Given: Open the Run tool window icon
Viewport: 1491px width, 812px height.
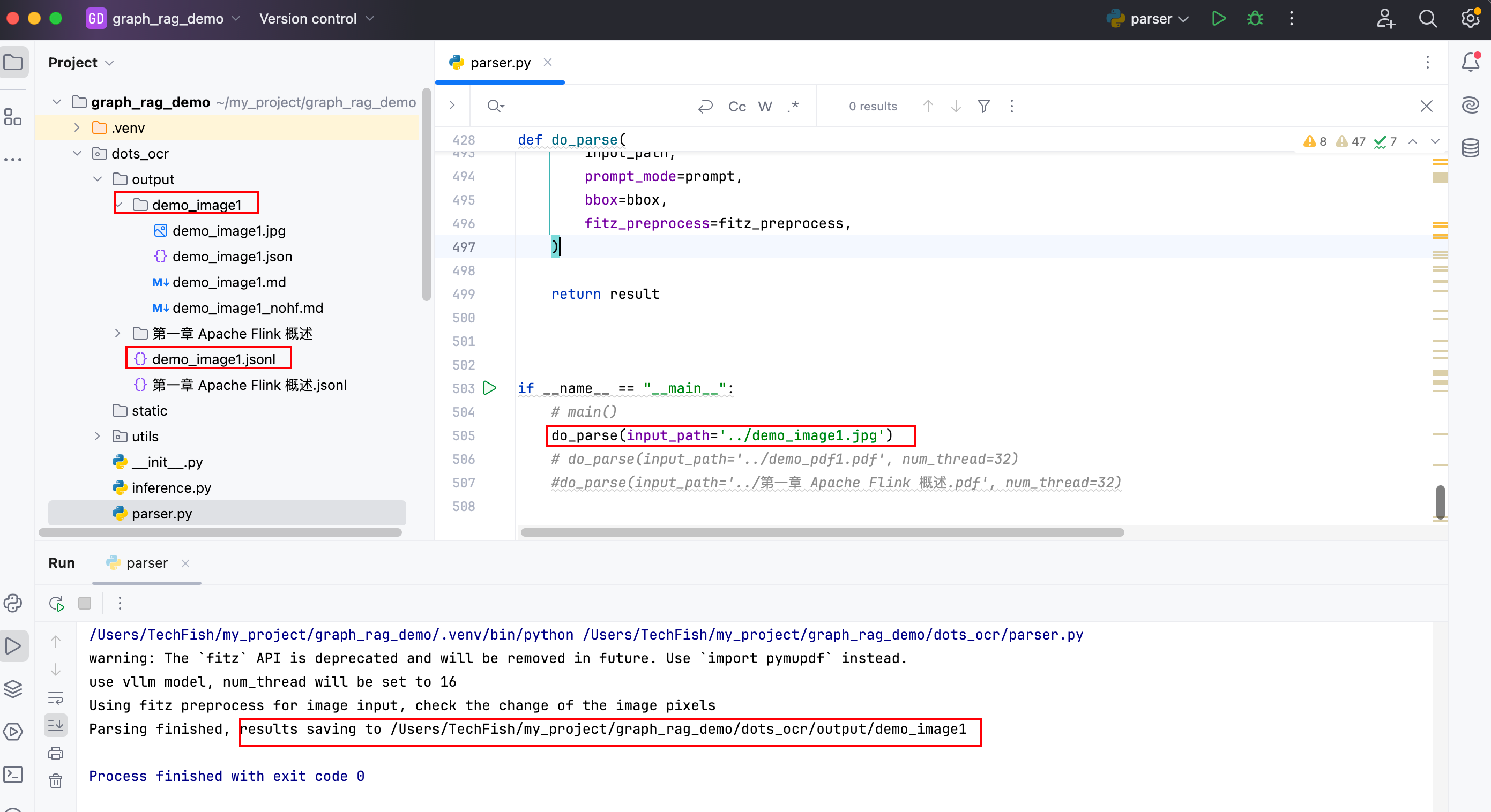Looking at the screenshot, I should pos(13,645).
